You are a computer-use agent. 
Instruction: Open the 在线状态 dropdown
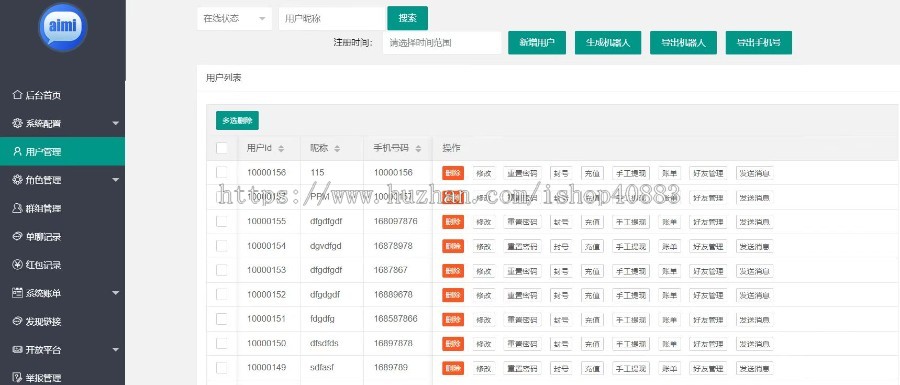click(234, 18)
